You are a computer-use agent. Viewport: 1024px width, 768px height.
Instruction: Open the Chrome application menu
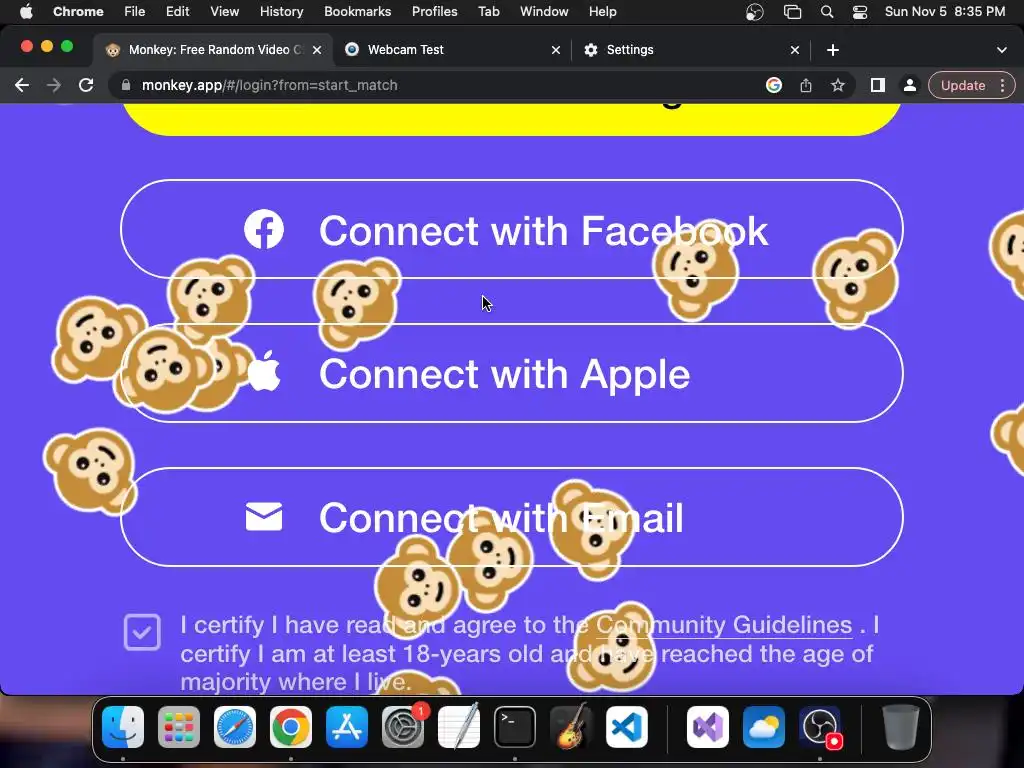coord(78,12)
